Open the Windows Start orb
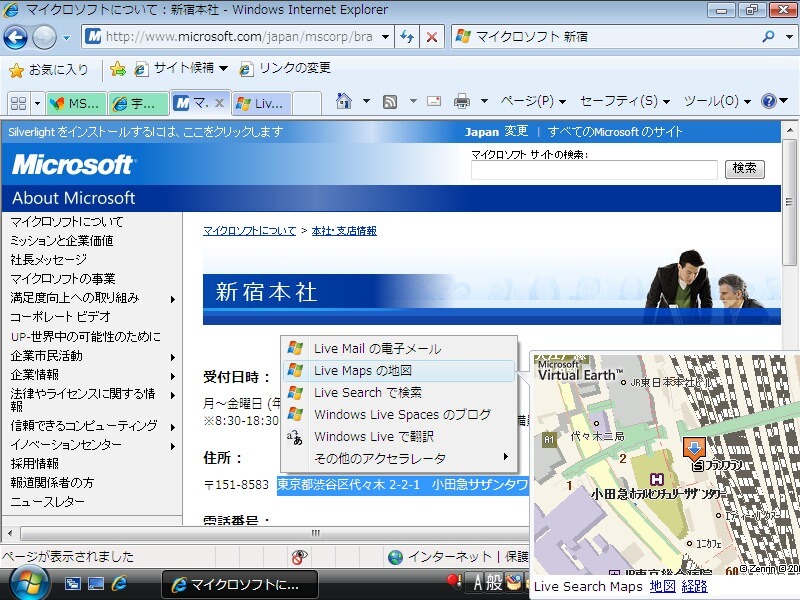This screenshot has height=600, width=800. 30,583
